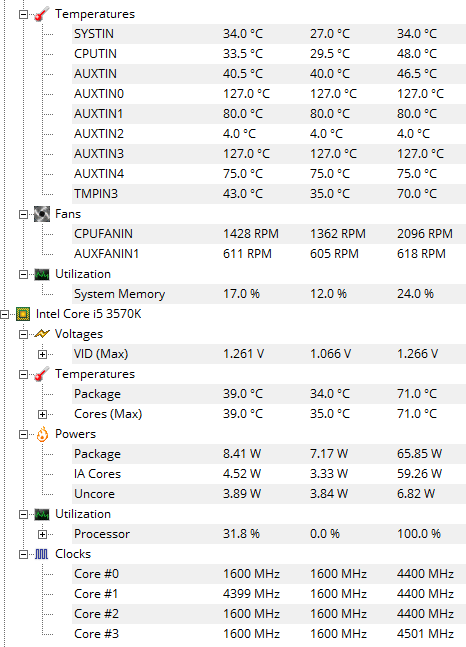
Task: Click the 59.26 W max IA Cores power
Action: click(419, 474)
